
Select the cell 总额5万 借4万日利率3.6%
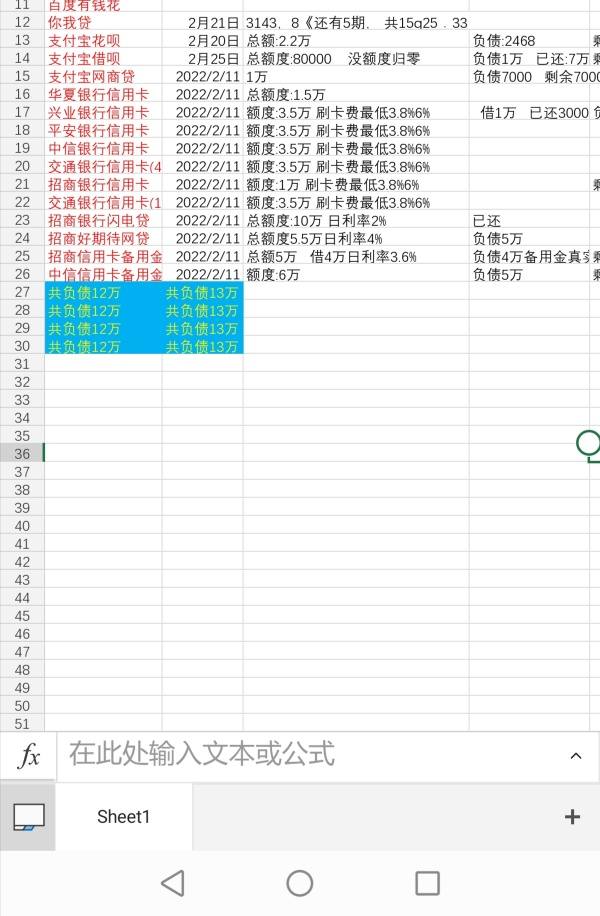(x=356, y=256)
